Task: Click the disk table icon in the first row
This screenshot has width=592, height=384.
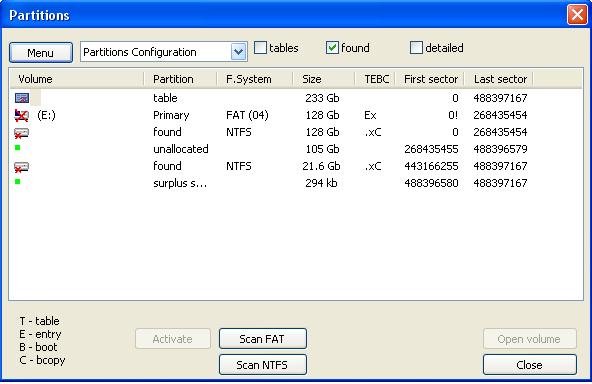Action: pyautogui.click(x=22, y=98)
